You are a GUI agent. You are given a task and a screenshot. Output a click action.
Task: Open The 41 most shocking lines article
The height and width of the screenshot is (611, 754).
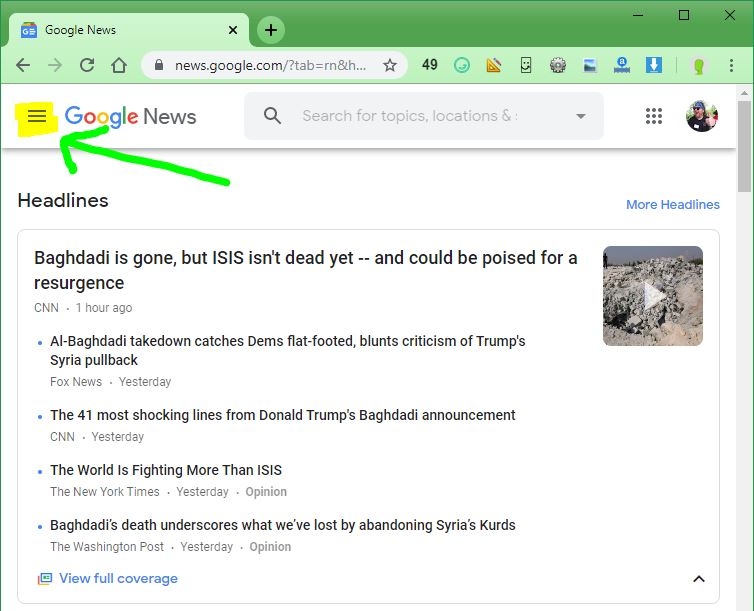pos(282,415)
